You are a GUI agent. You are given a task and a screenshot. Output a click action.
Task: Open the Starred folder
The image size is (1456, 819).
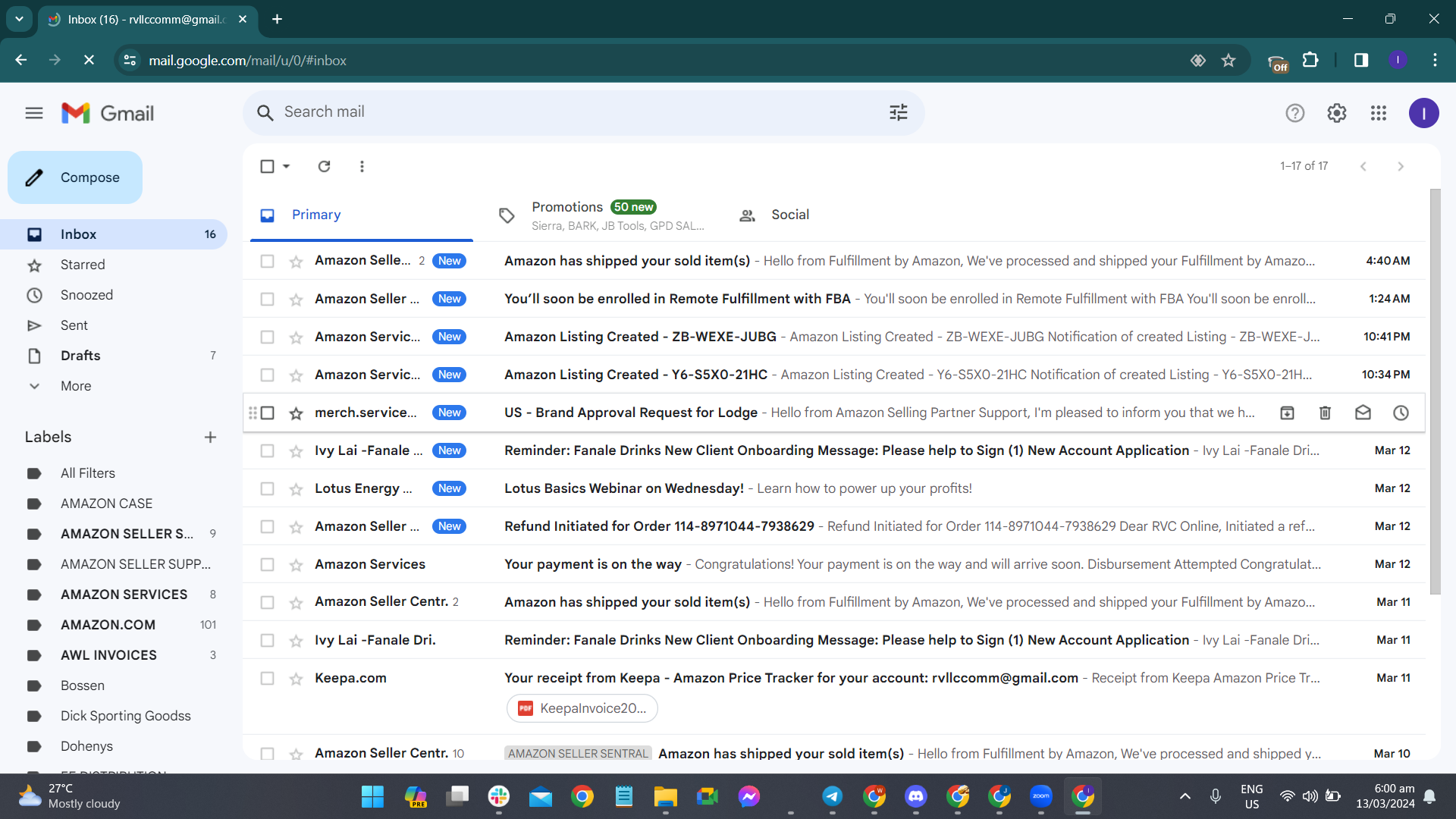click(x=114, y=265)
